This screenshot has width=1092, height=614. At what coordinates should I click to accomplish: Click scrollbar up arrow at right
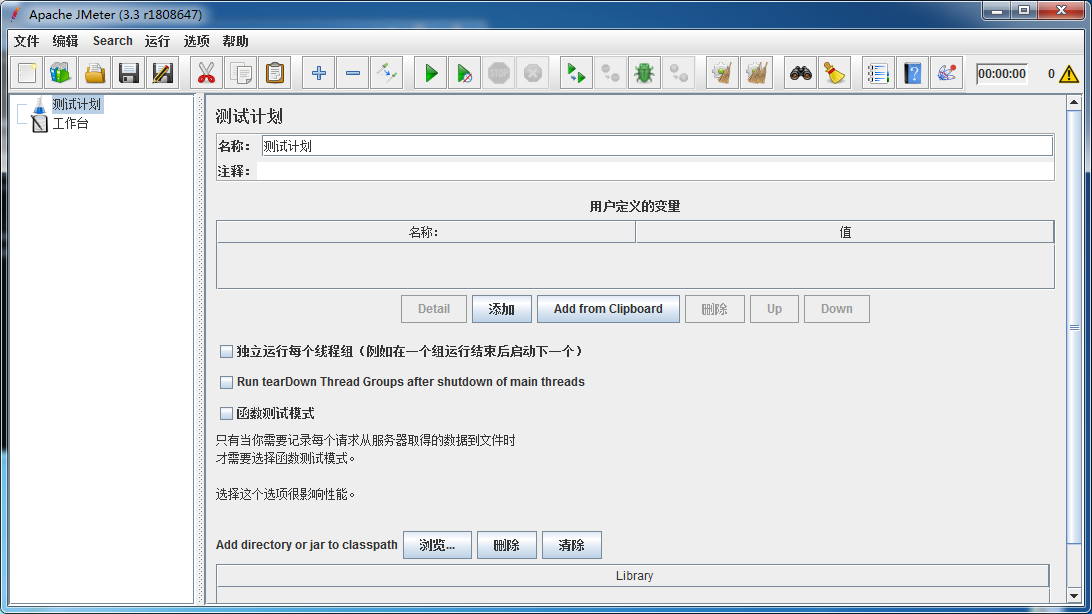click(x=1074, y=103)
